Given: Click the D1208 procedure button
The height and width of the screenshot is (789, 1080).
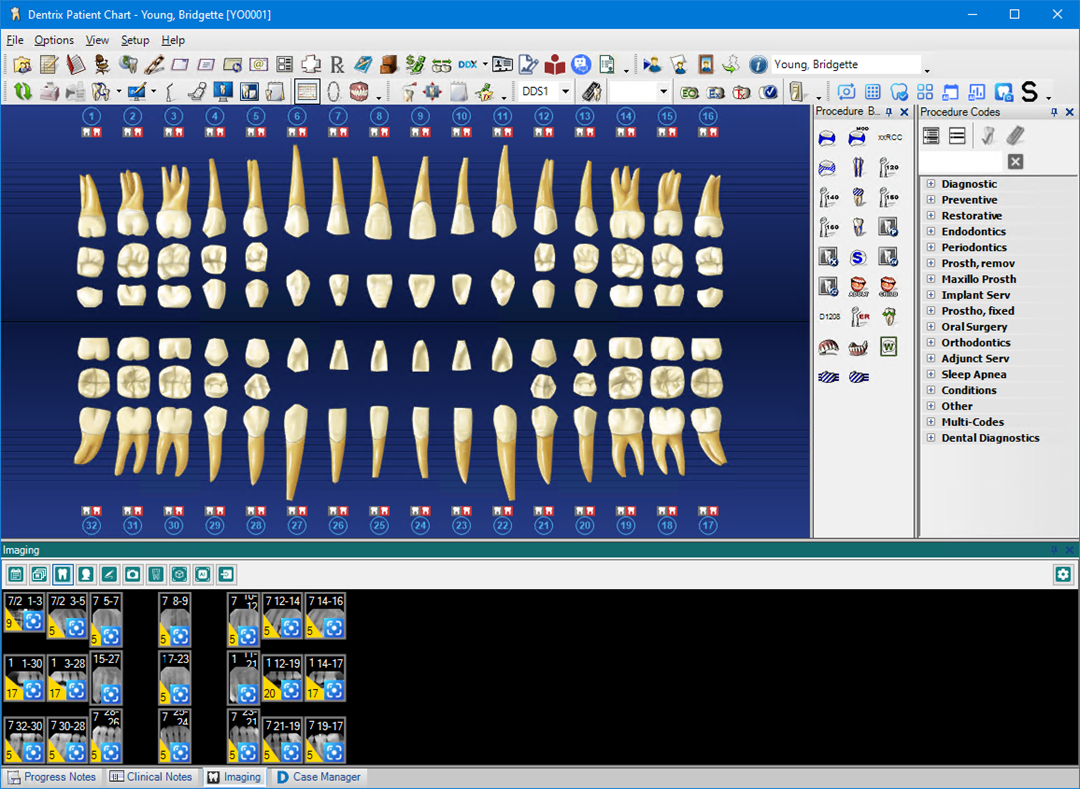Looking at the screenshot, I should [827, 316].
